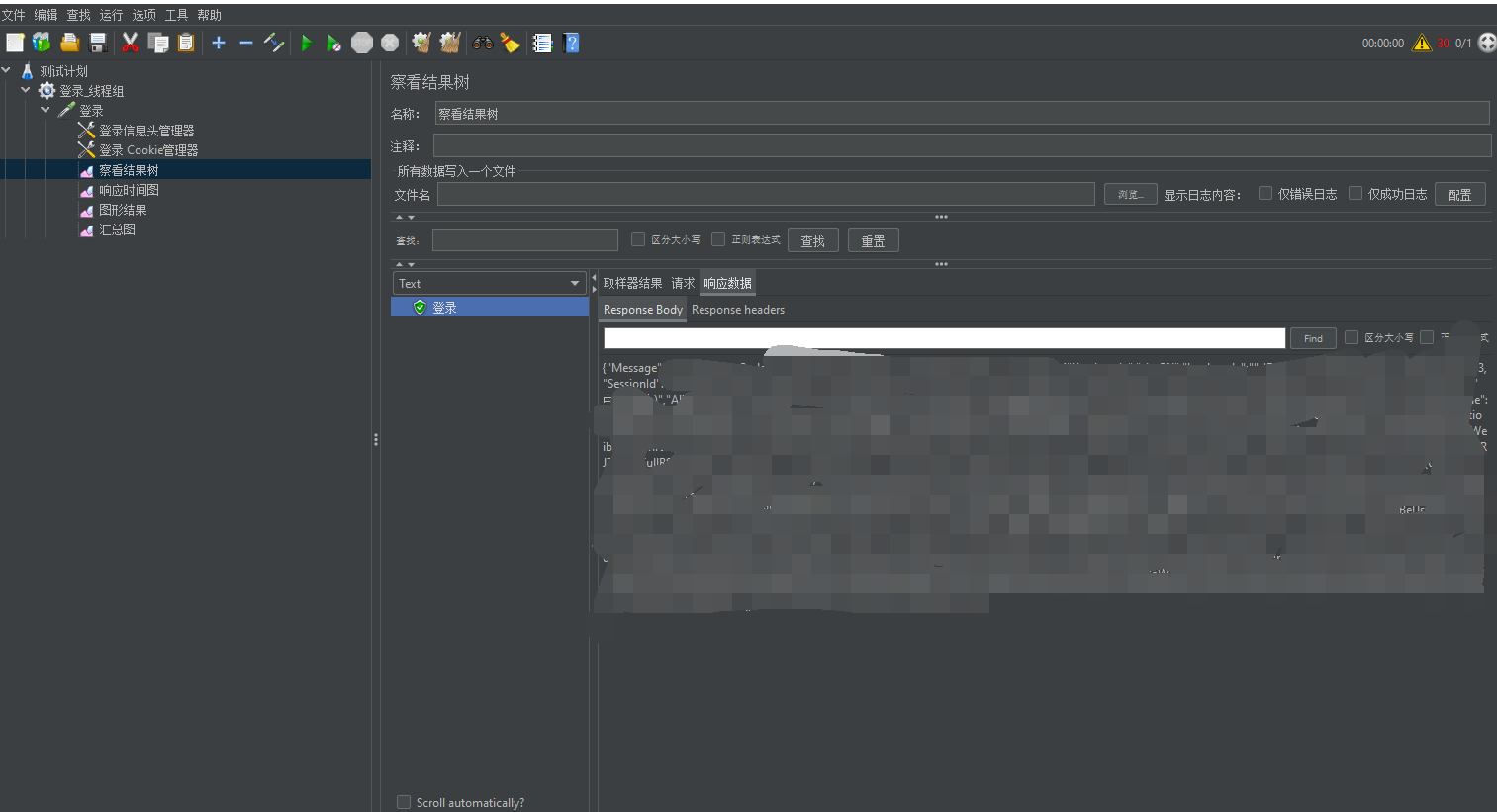Screen dimensions: 1497x812
Task: Clear results with single broom gear icon
Action: tap(421, 43)
